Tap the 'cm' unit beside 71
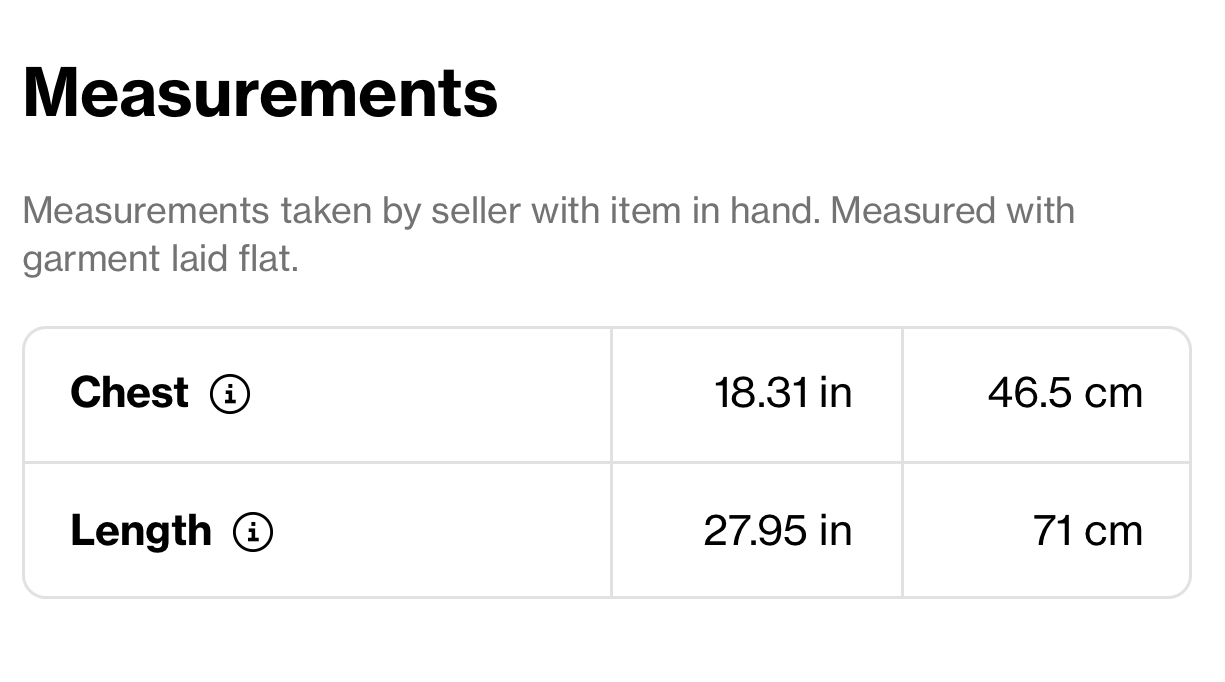This screenshot has height=682, width=1225. [1114, 533]
